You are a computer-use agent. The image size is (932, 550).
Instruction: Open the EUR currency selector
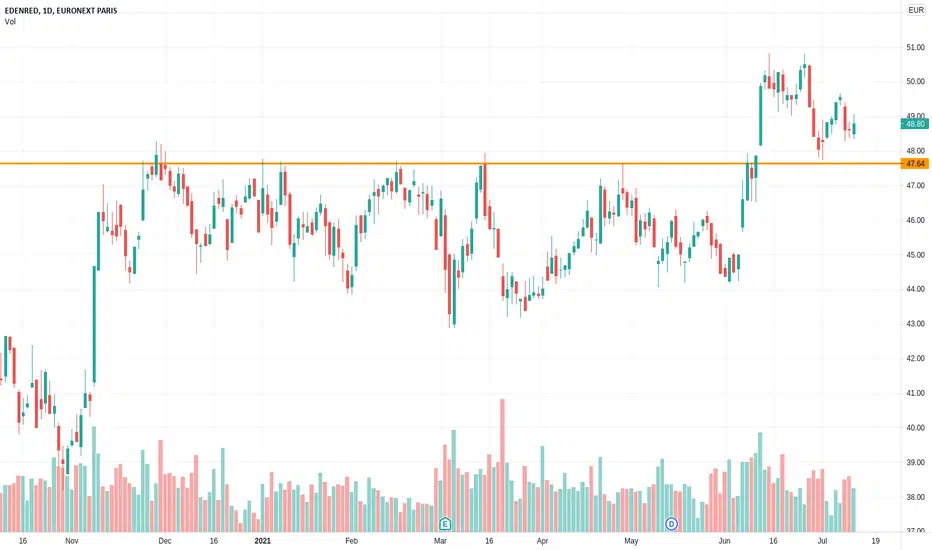tap(916, 10)
